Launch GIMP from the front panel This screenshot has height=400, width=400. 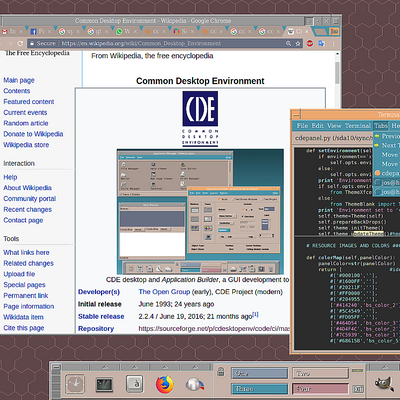pyautogui.click(x=384, y=383)
